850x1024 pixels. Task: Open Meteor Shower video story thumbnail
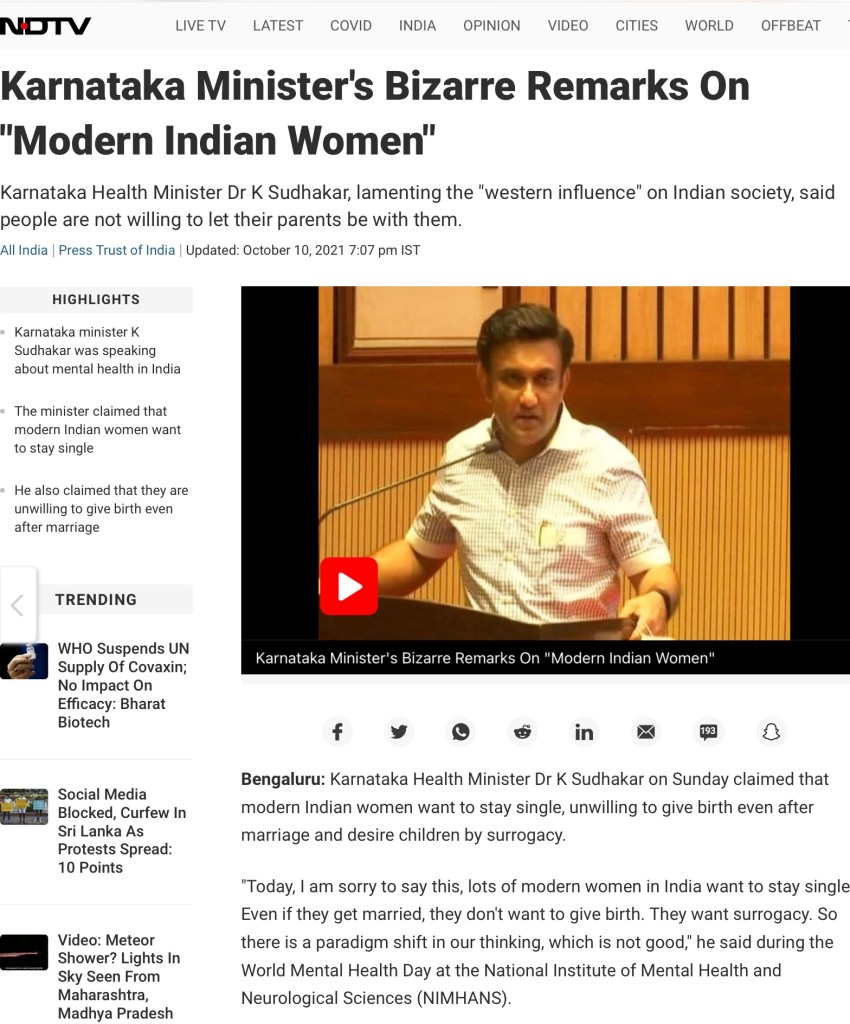[24, 952]
